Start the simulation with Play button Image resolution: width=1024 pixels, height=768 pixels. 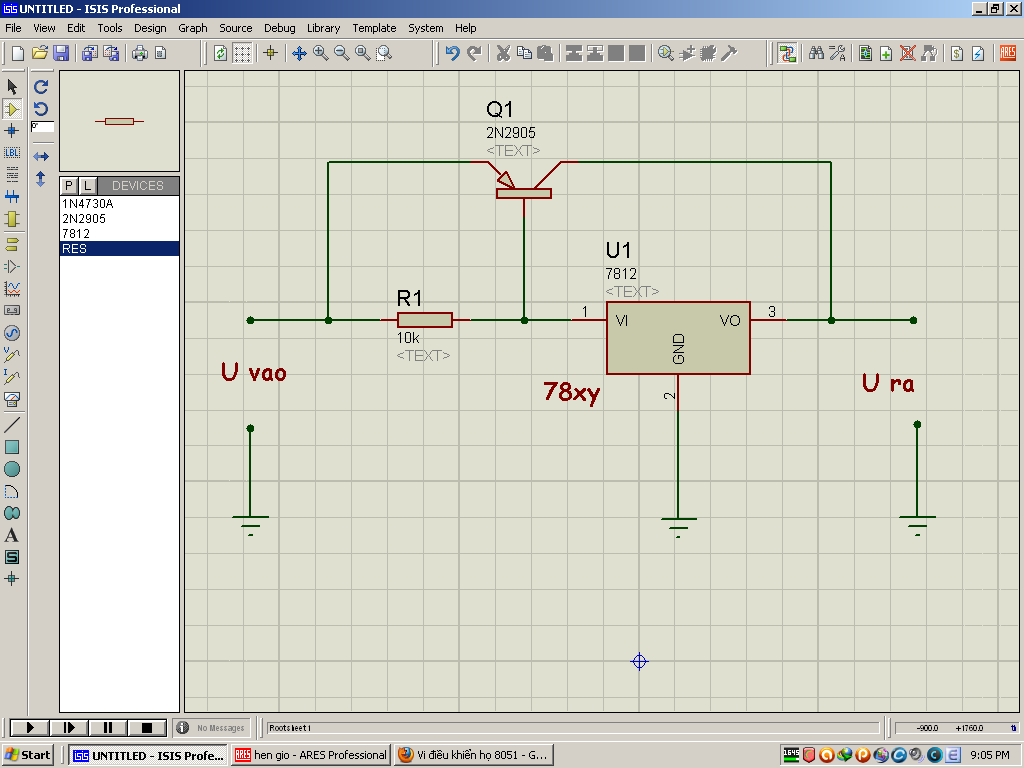tap(29, 727)
